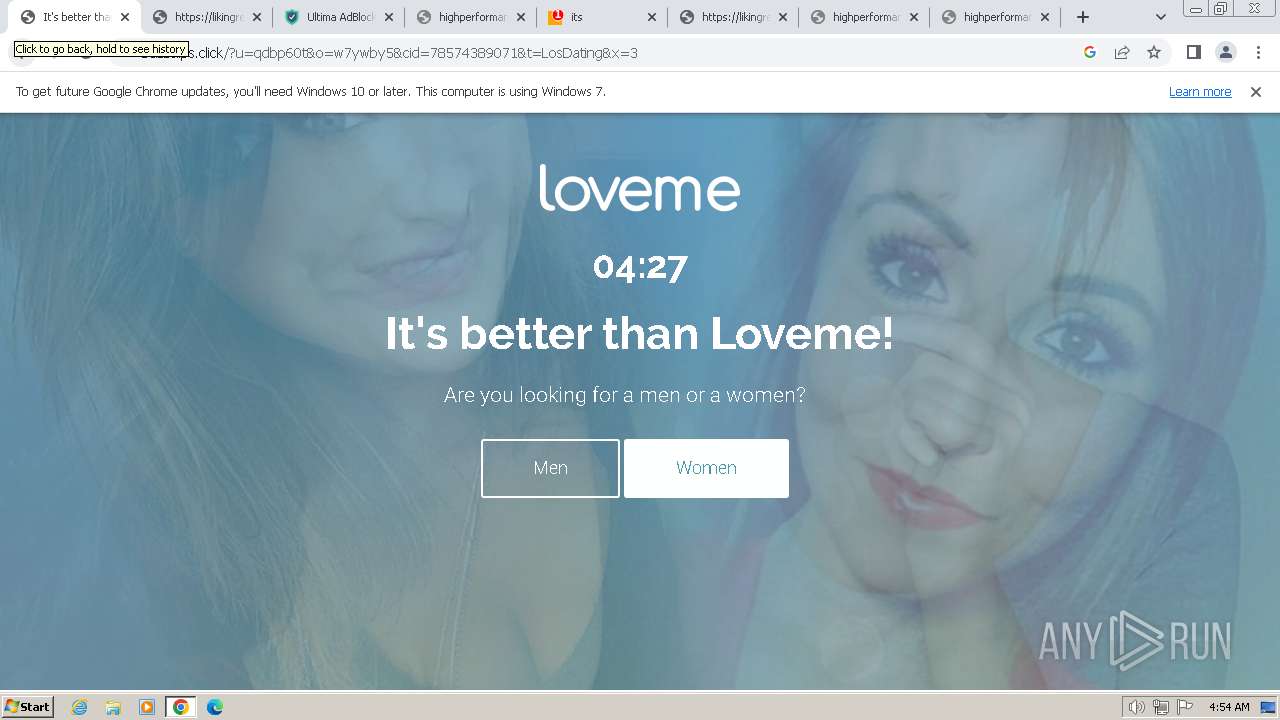The height and width of the screenshot is (720, 1280).
Task: Open the Windows Start menu
Action: point(27,707)
